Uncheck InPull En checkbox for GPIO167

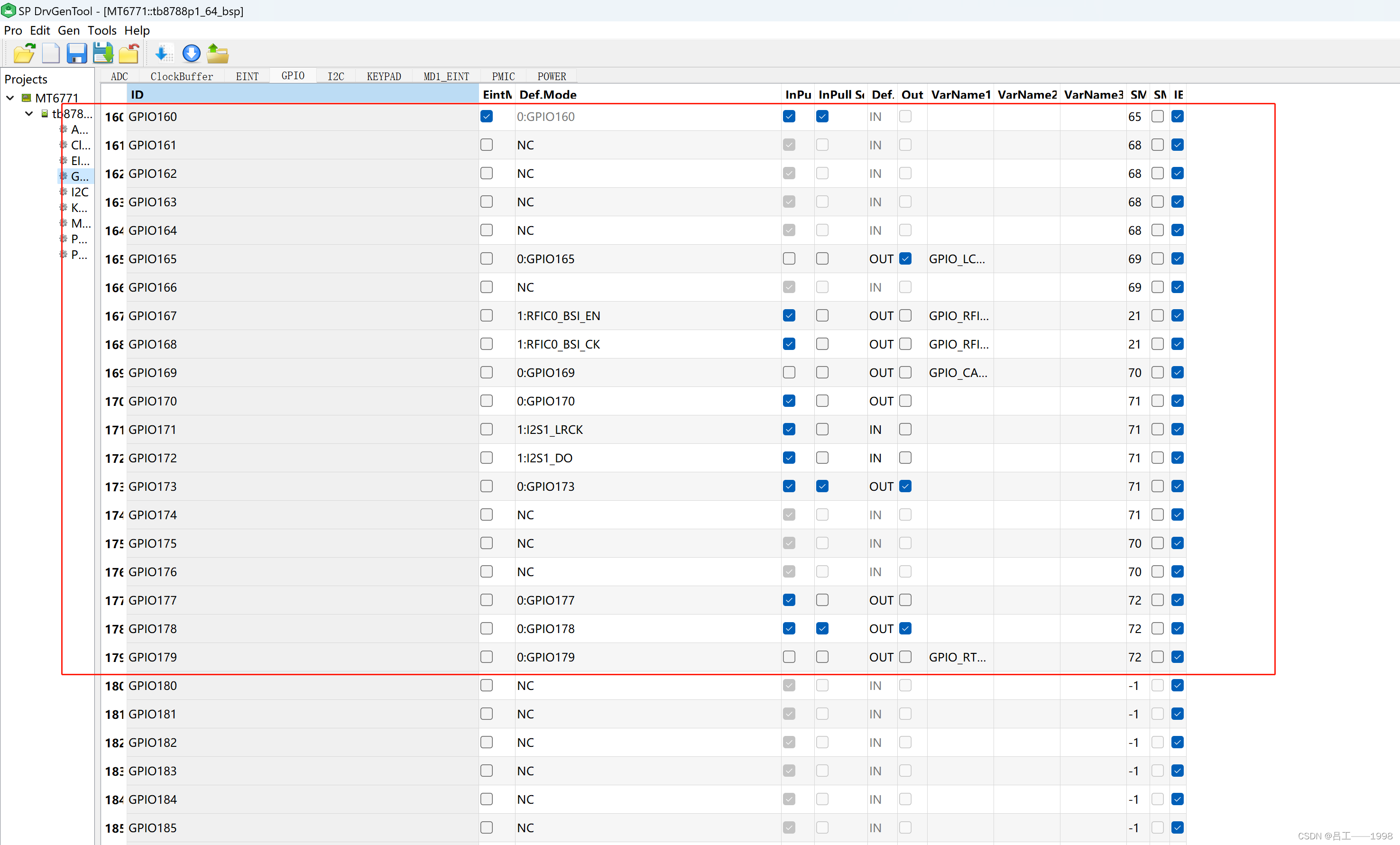coord(789,315)
